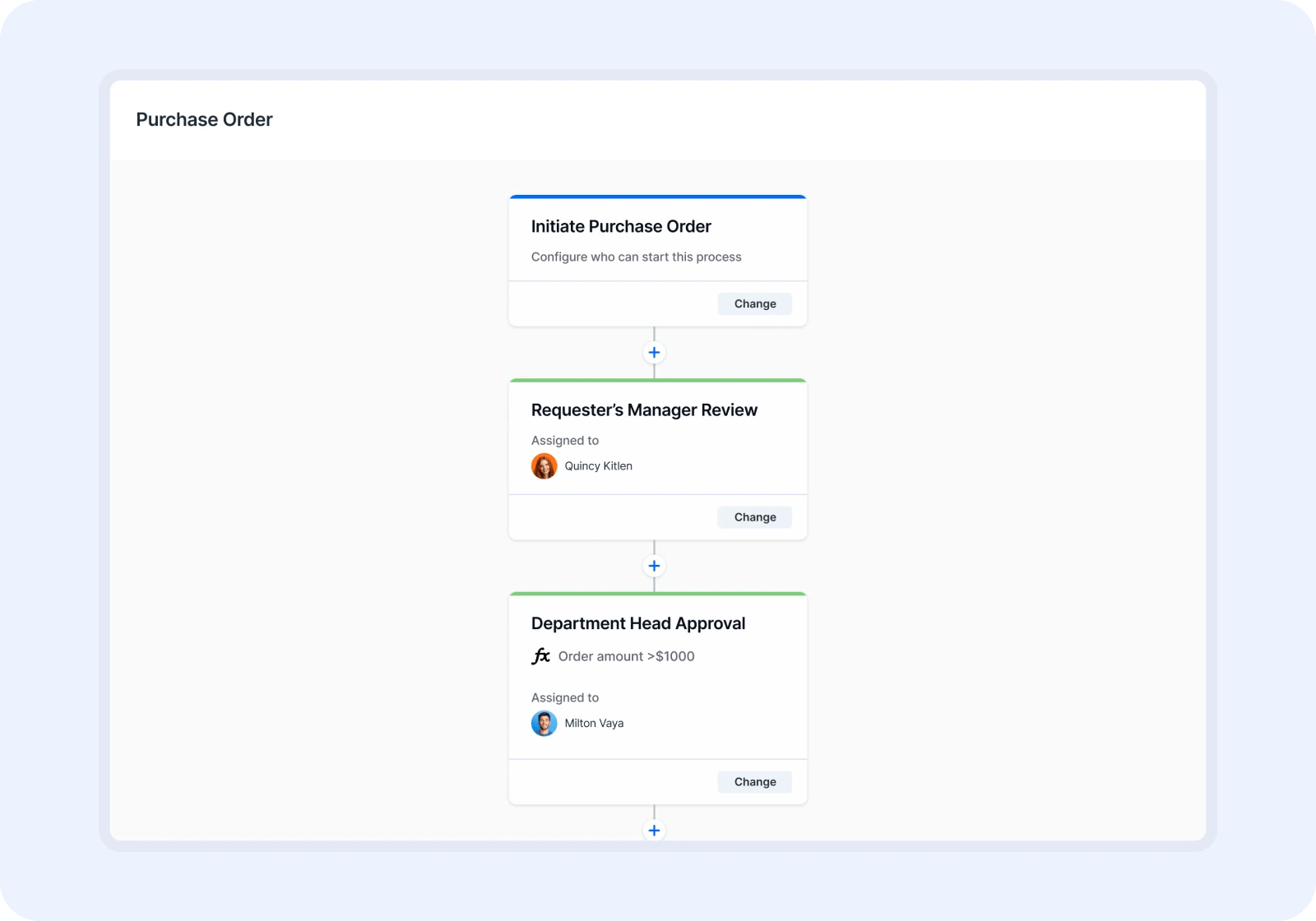Open Requester's Manager Review card title

644,410
